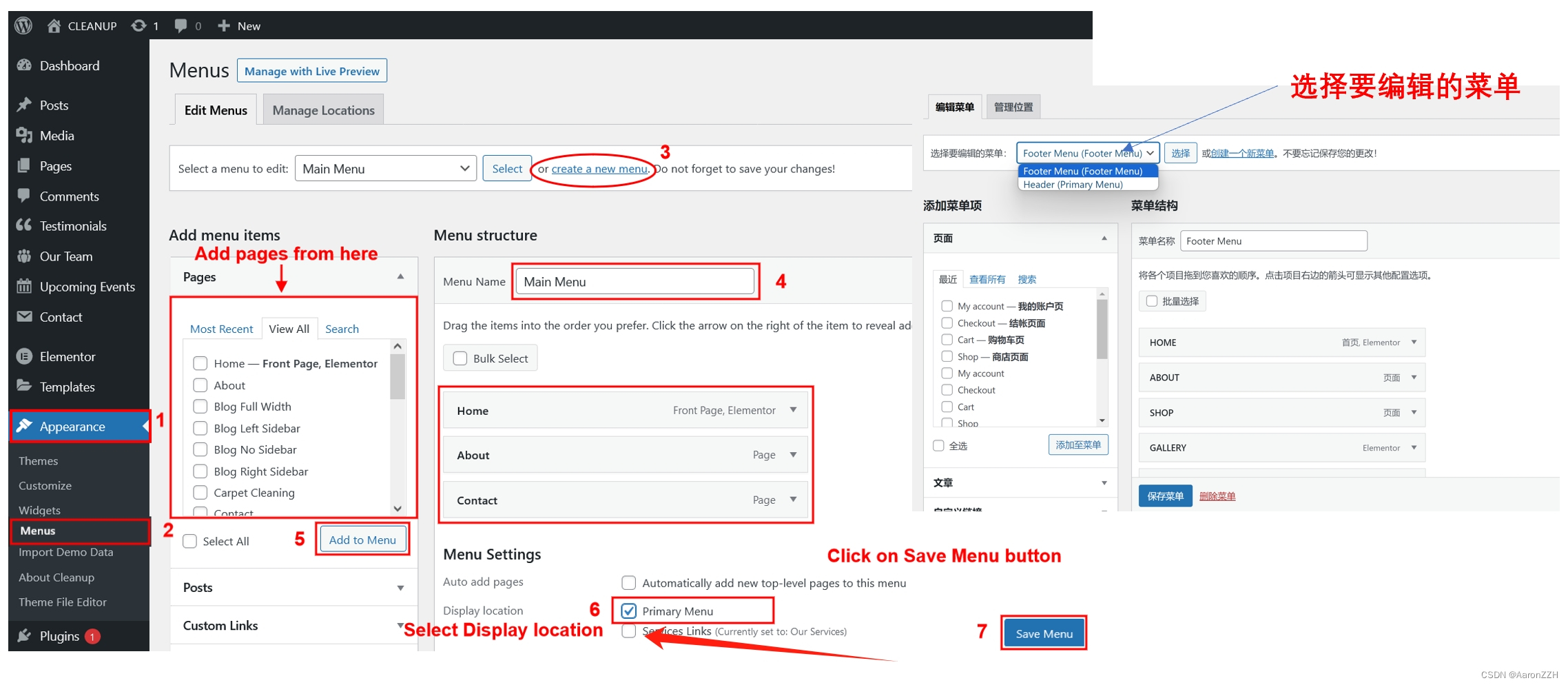
Task: Click the 菜单名称 Footer Menu field
Action: (1273, 241)
